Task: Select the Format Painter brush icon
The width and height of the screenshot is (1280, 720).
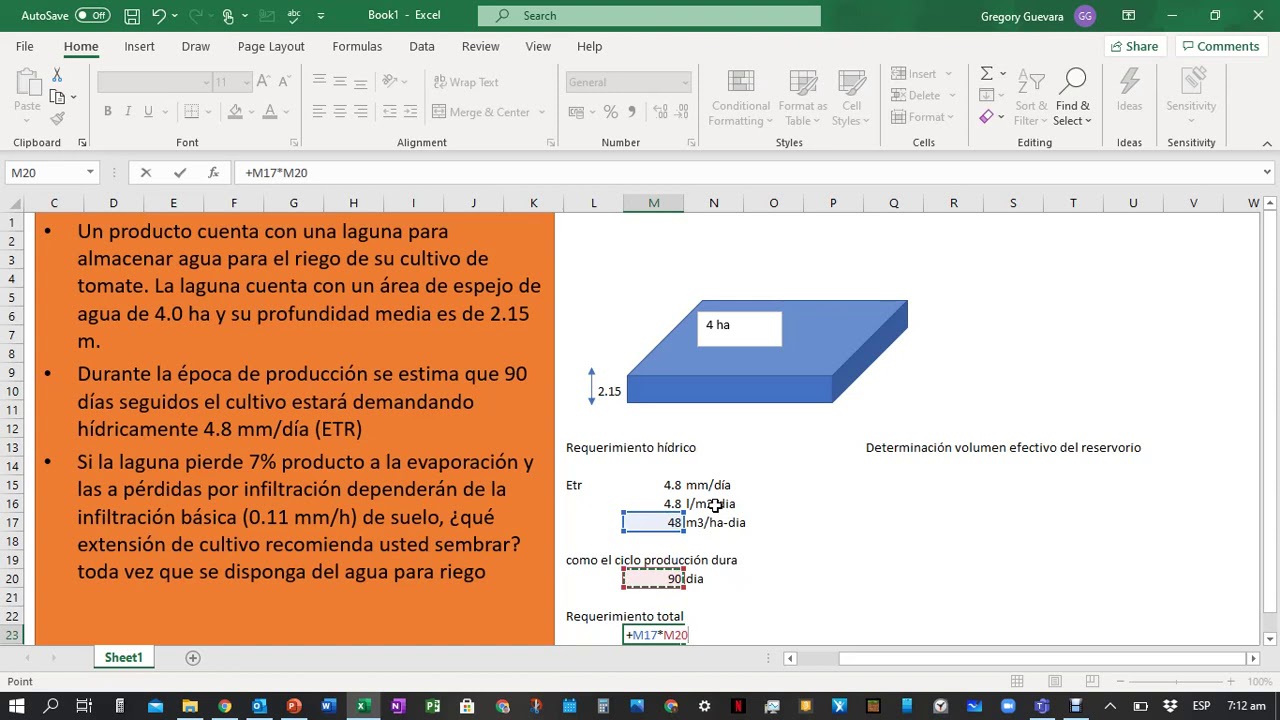Action: point(57,118)
